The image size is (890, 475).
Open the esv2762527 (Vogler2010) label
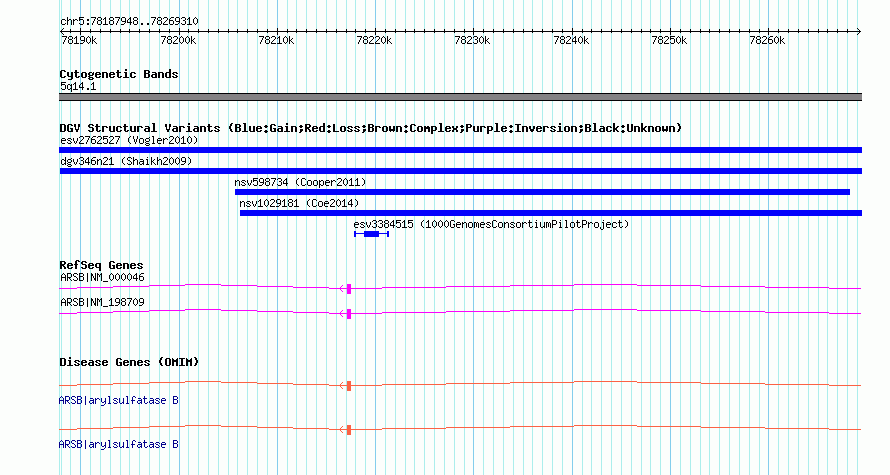(x=129, y=140)
